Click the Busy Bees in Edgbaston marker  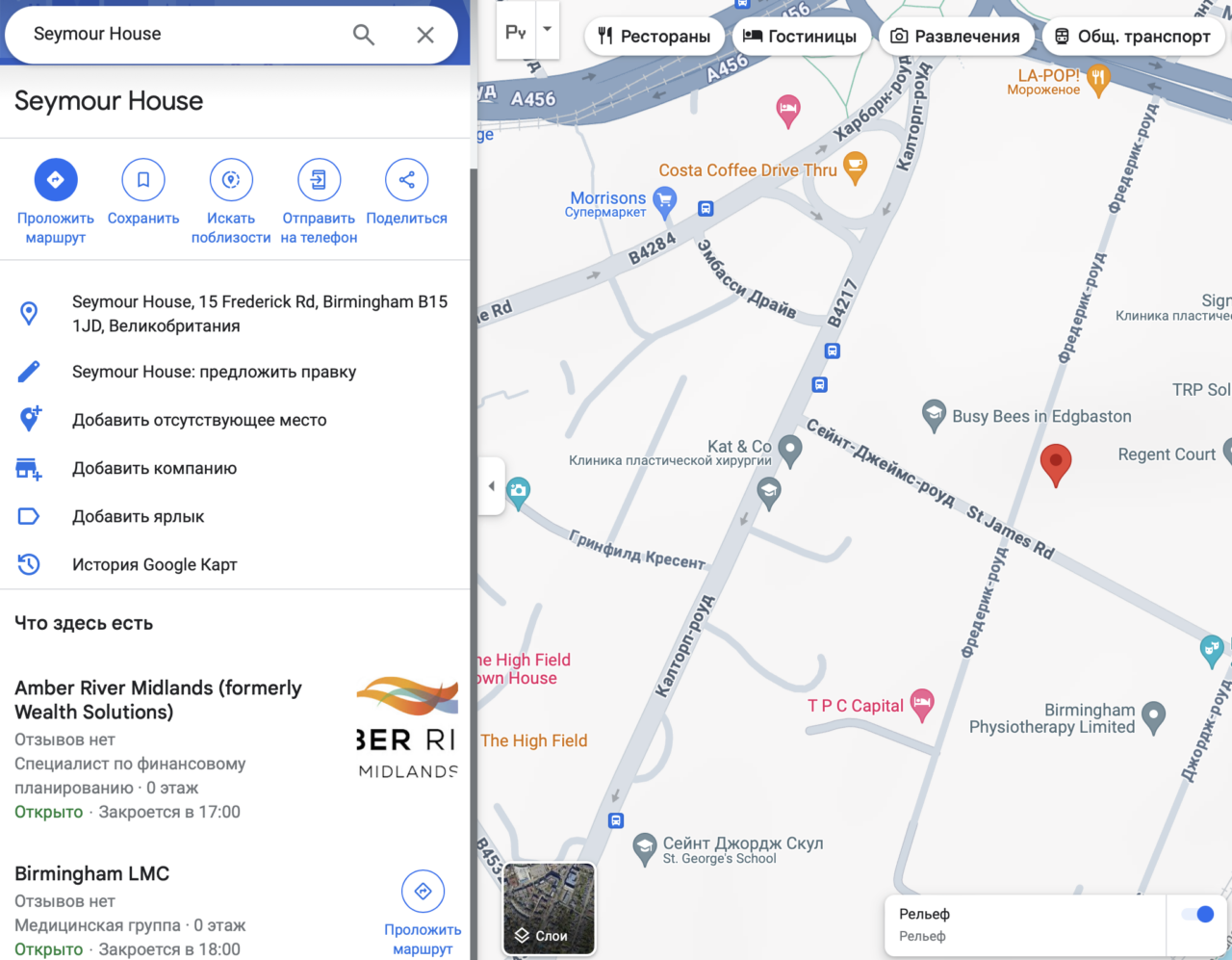click(934, 415)
